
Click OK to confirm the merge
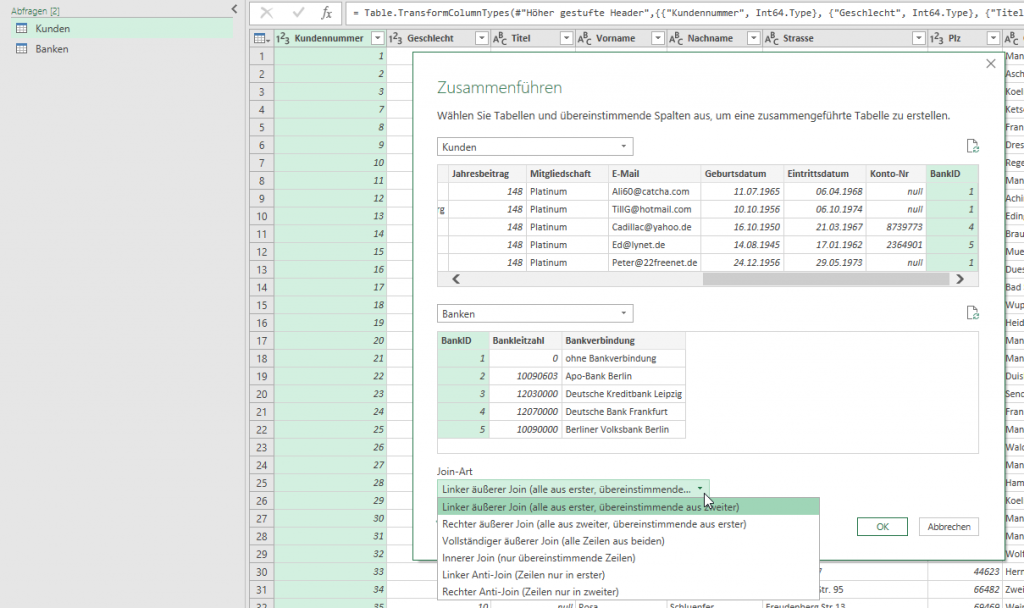click(x=881, y=527)
